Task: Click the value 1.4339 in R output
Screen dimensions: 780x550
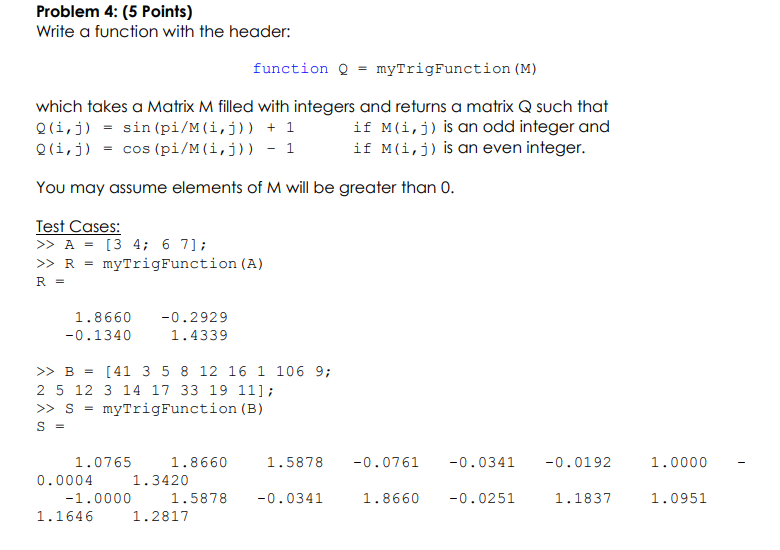Action: tap(199, 335)
